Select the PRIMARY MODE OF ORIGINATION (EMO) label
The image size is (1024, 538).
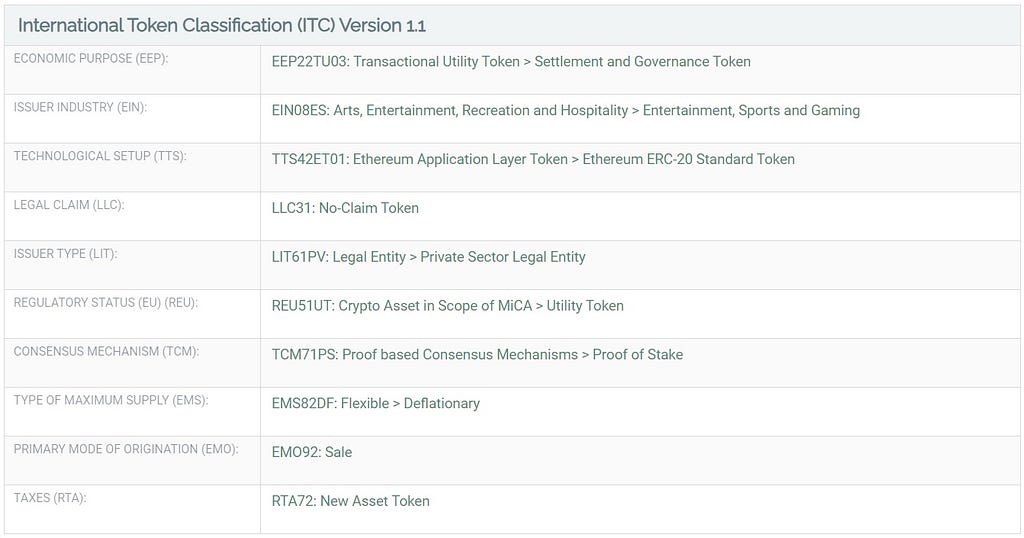coord(126,449)
